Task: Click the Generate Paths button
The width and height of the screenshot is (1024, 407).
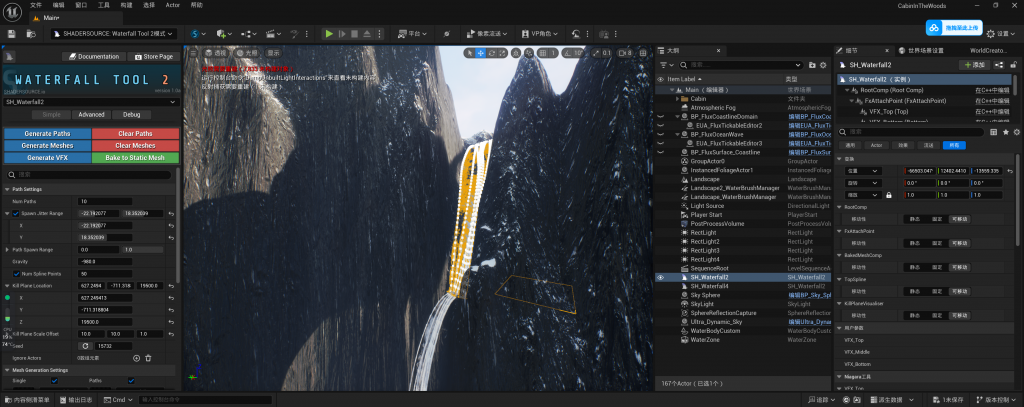Action: pyautogui.click(x=48, y=134)
